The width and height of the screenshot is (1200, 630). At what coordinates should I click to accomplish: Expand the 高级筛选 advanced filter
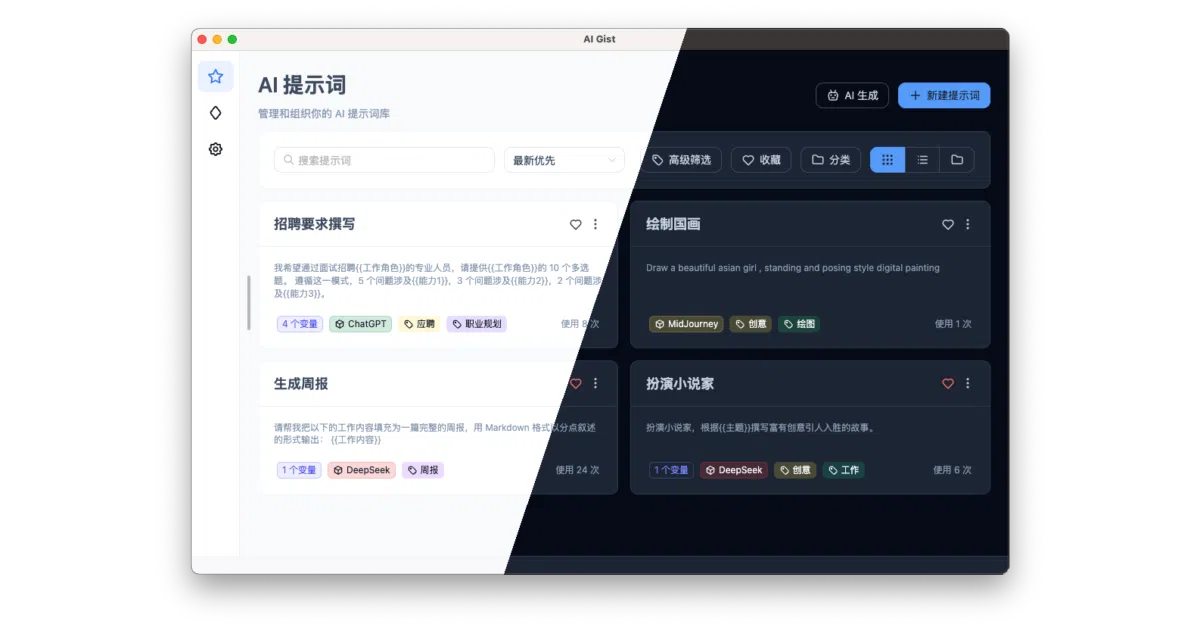[681, 160]
